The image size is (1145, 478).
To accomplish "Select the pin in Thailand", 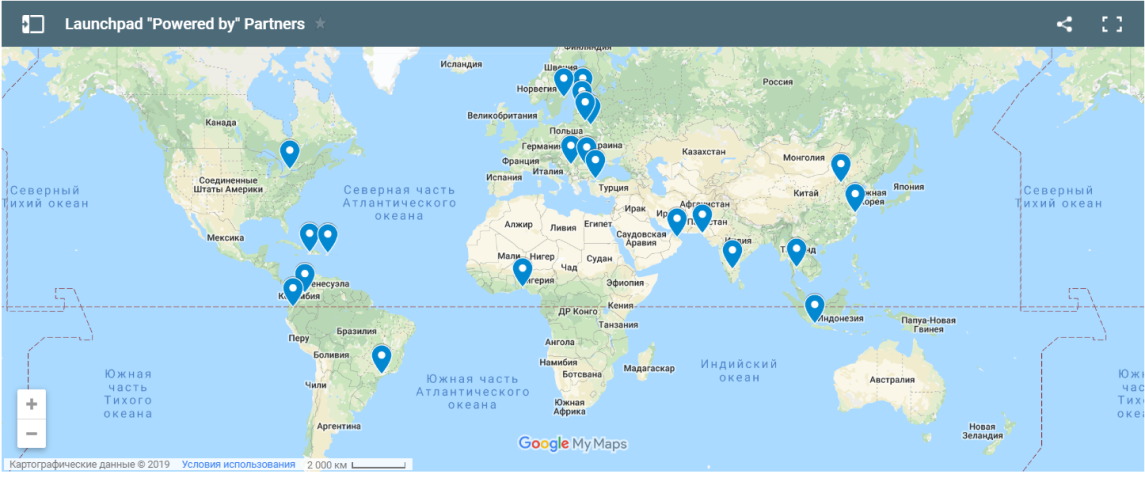I will [796, 250].
